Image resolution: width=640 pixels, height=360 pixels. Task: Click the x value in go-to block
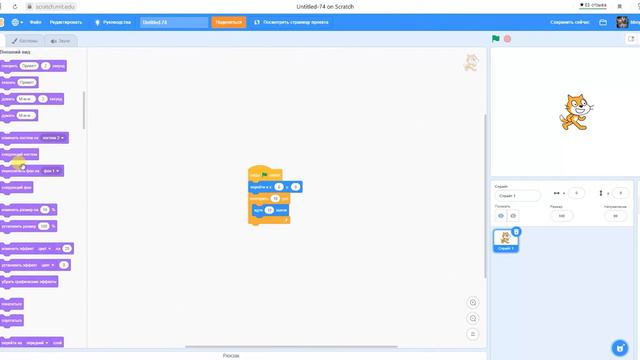click(x=279, y=187)
